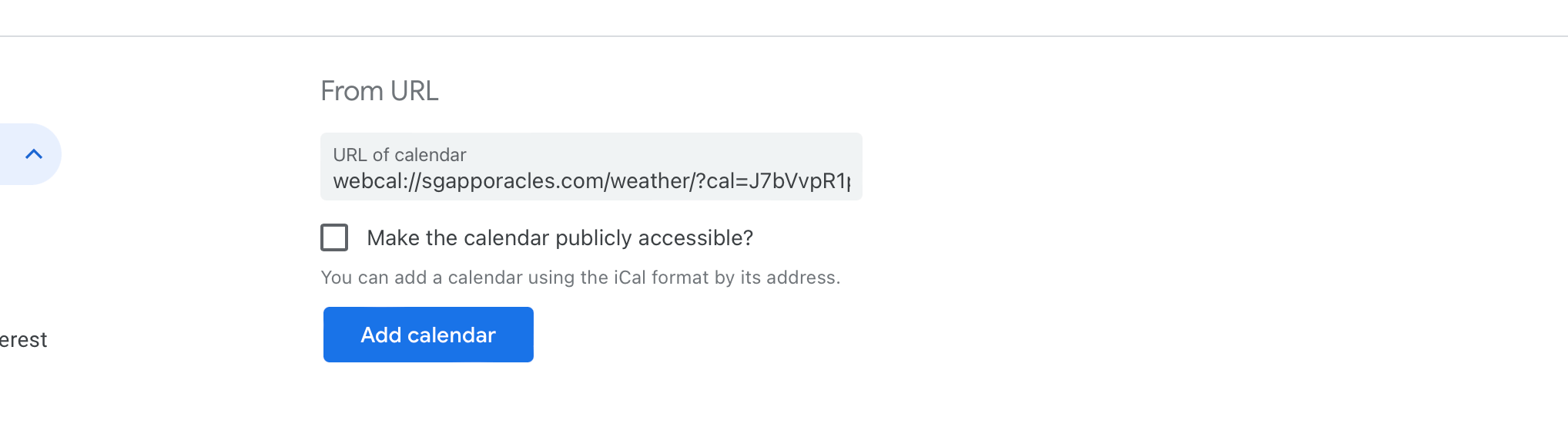Toggle the highlighted sidebar group chevron

point(34,154)
